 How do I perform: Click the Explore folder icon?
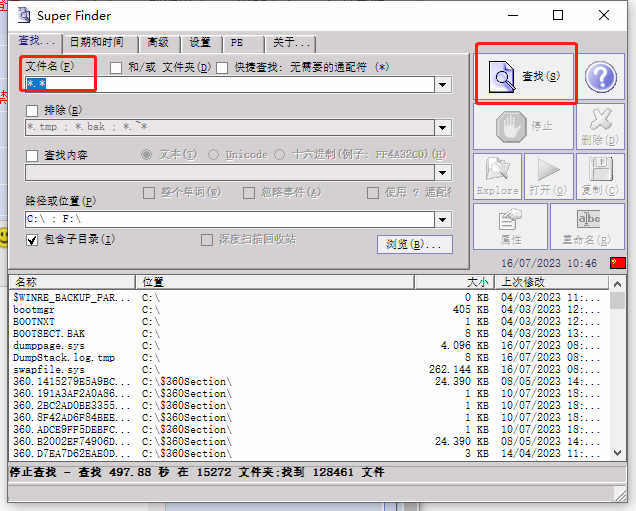[x=497, y=176]
